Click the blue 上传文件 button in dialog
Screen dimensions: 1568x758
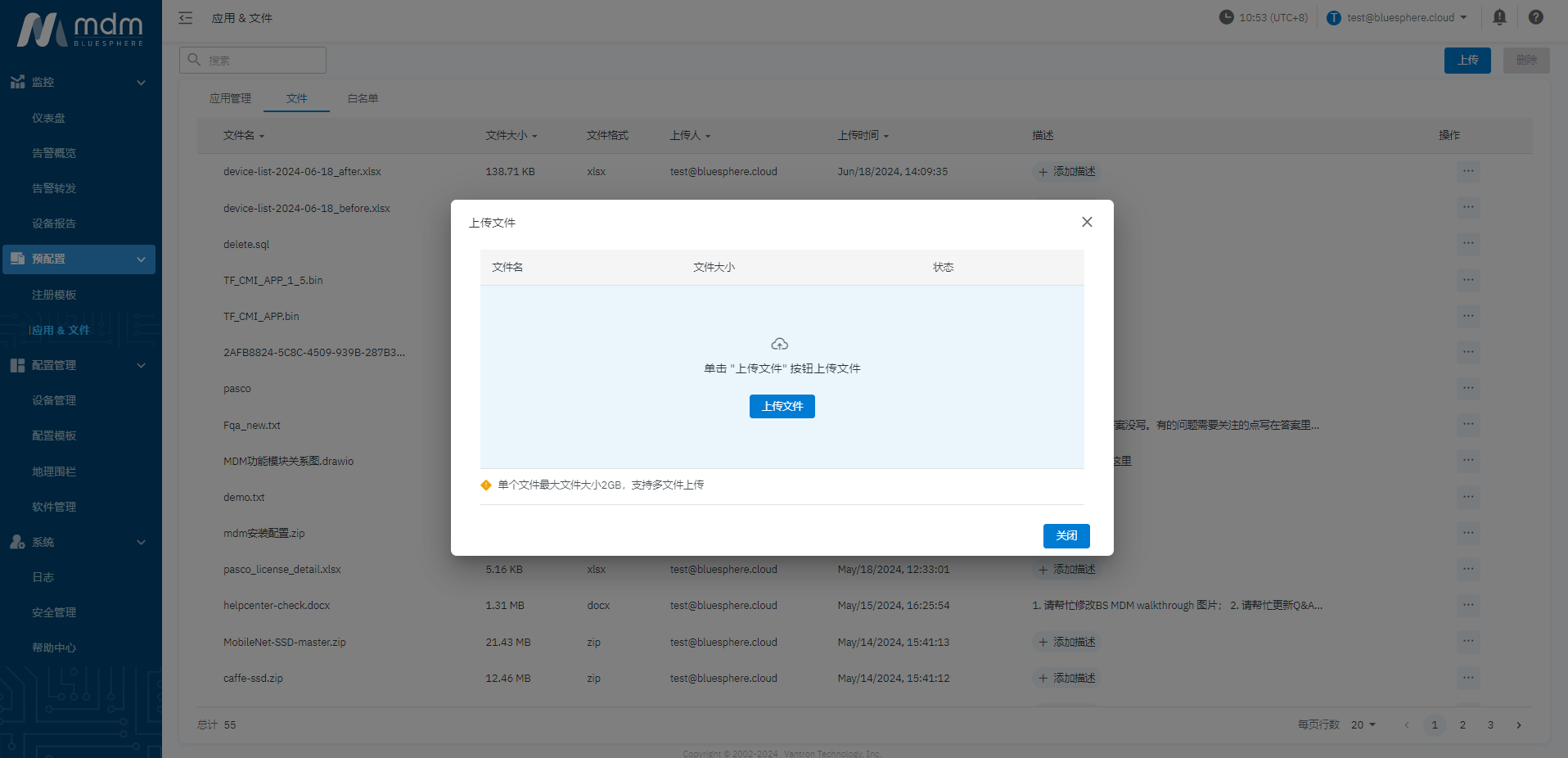(x=782, y=406)
